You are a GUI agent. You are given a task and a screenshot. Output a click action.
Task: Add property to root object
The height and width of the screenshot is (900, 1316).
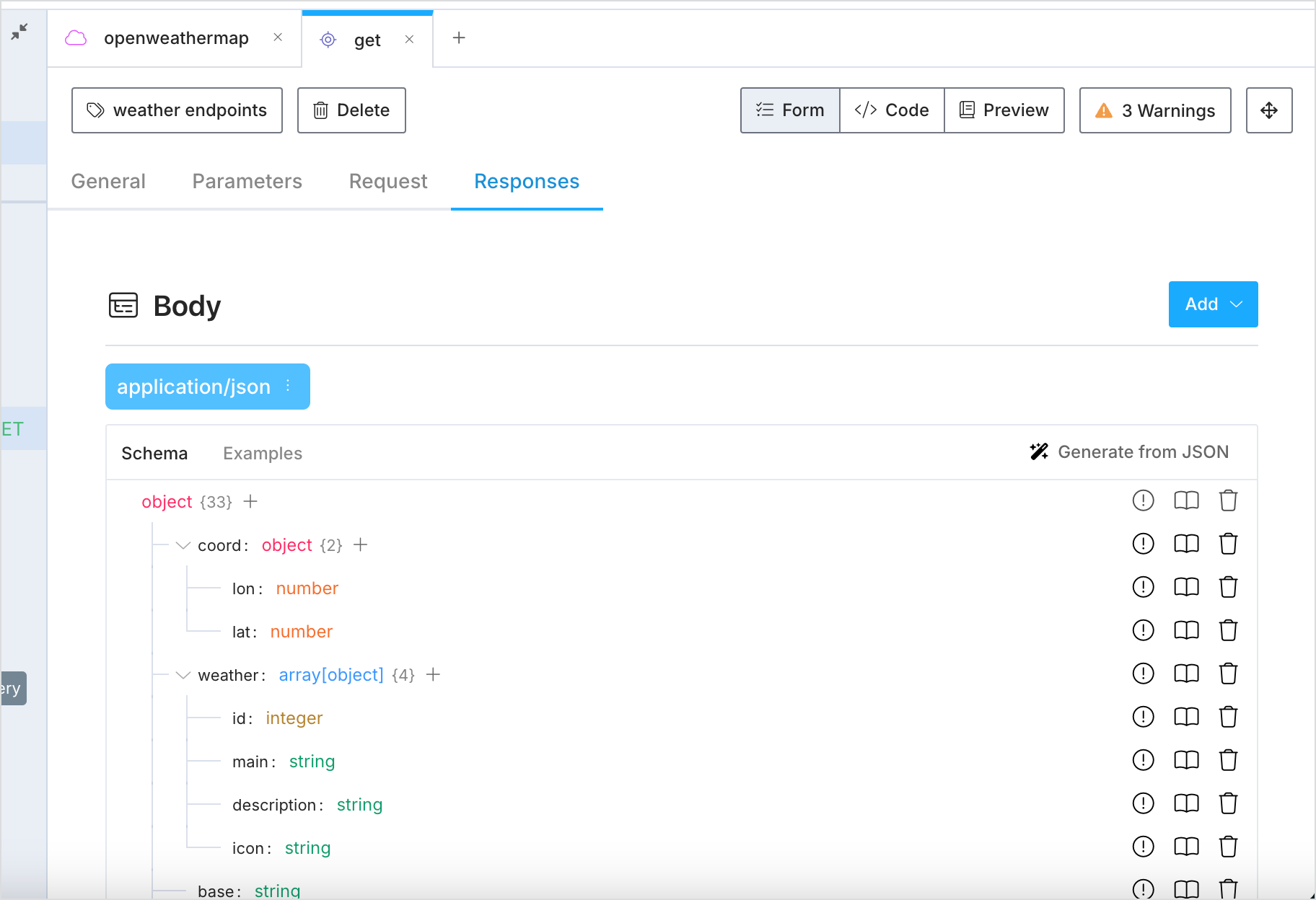(250, 501)
